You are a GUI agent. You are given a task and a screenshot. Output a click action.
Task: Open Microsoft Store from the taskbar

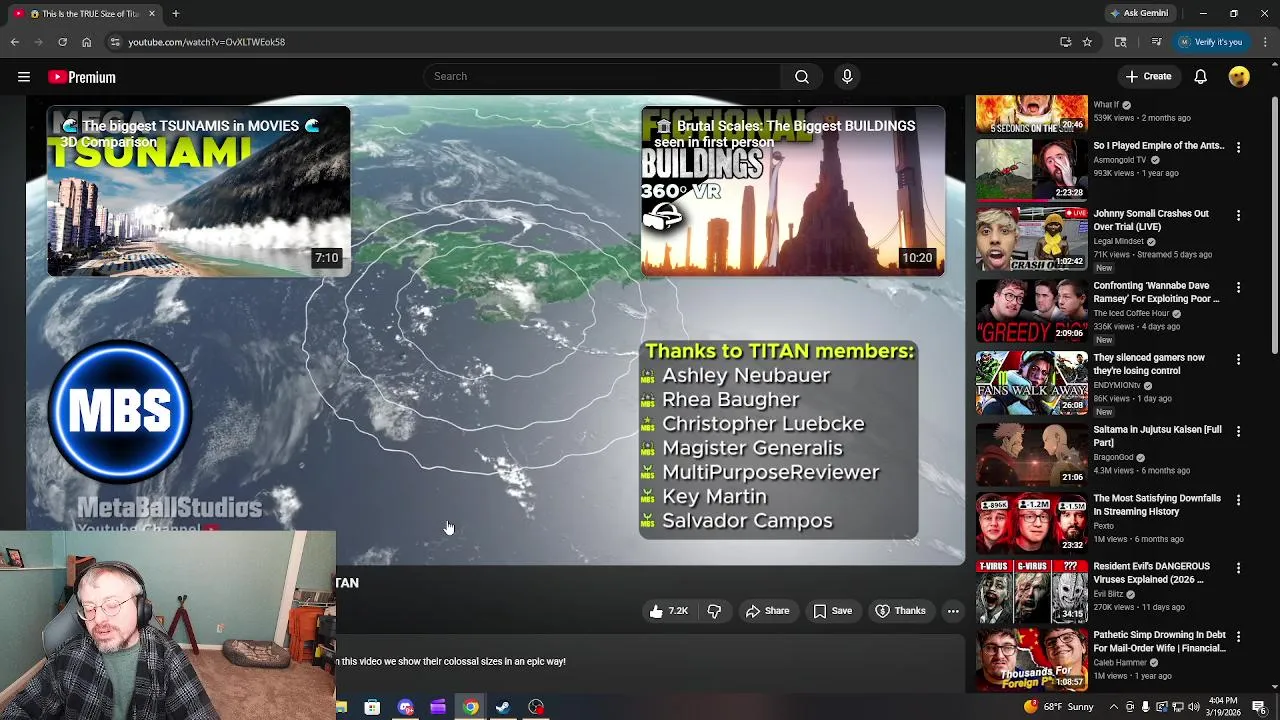point(372,707)
